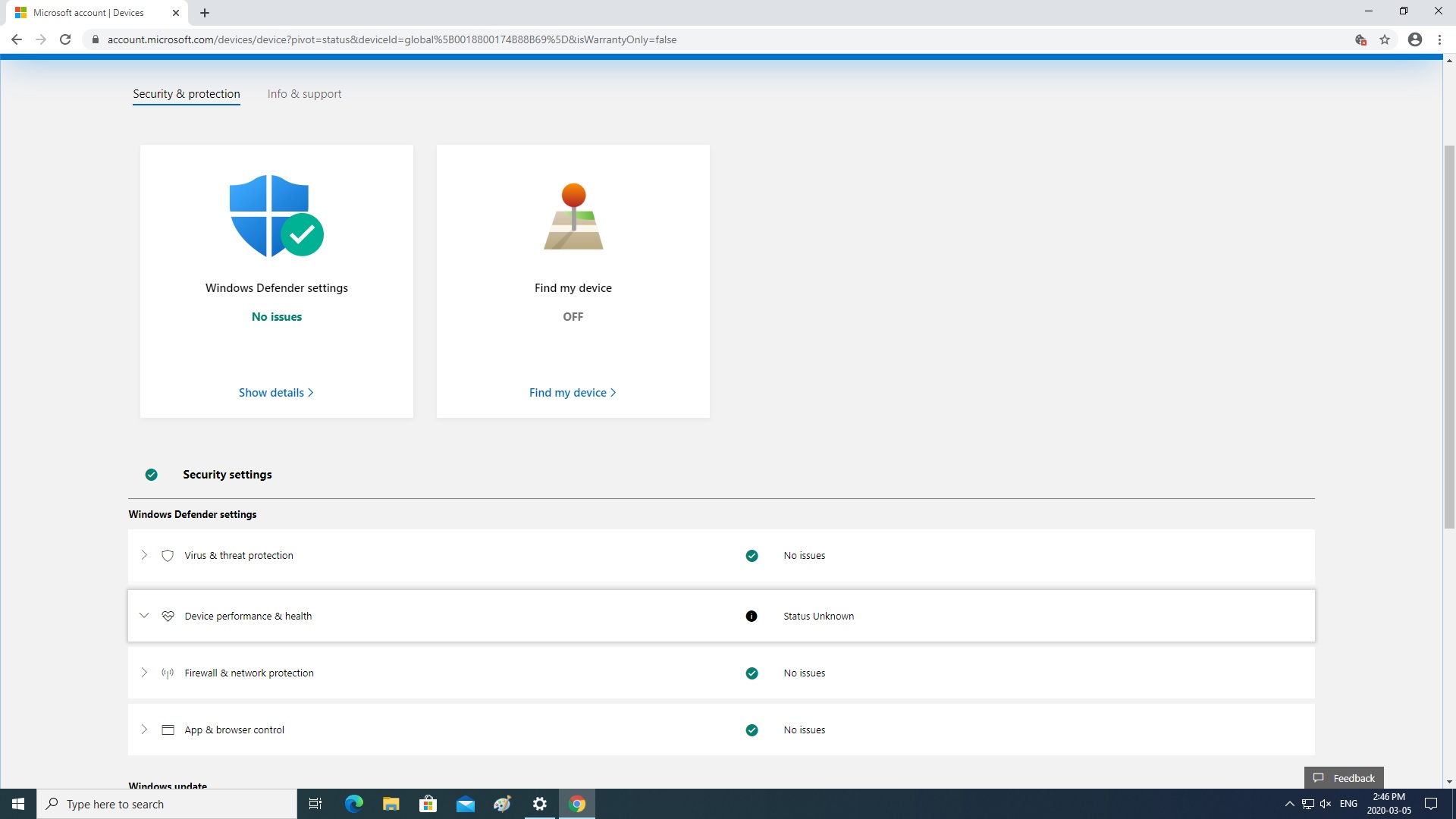Click the shield icon in Virus & threat row
1456x819 pixels.
pyautogui.click(x=168, y=556)
